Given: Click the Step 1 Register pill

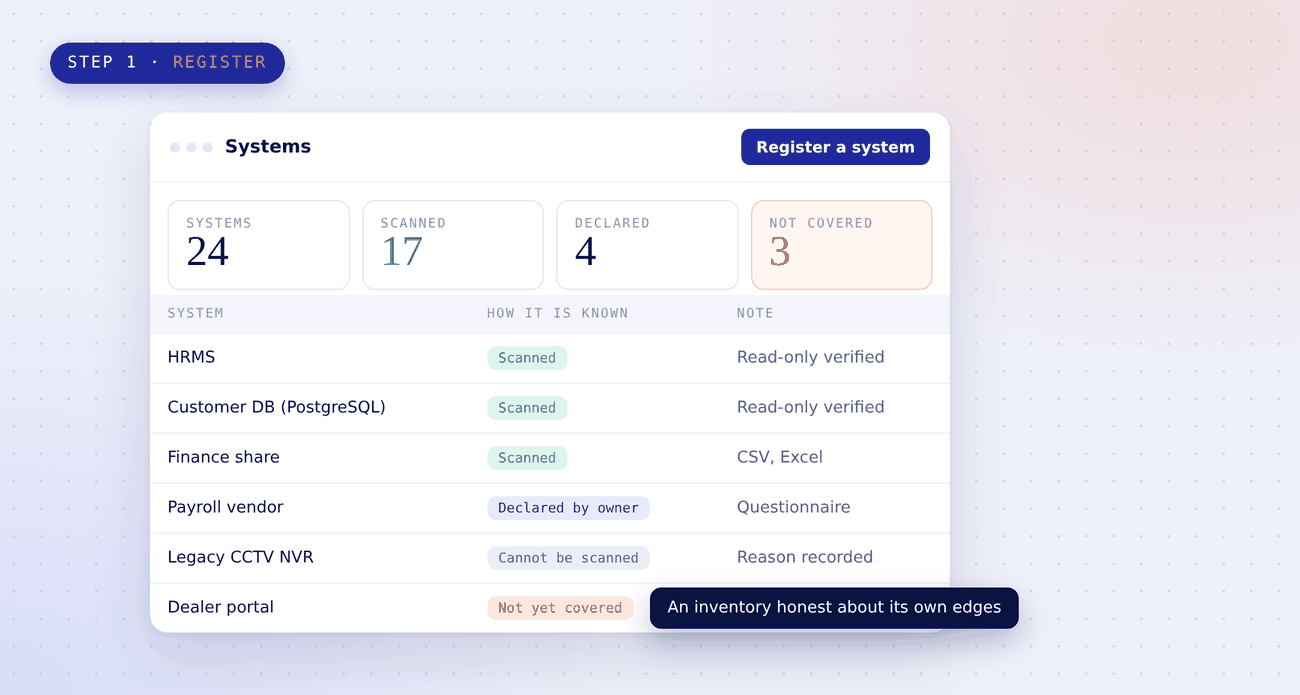Looking at the screenshot, I should (167, 62).
